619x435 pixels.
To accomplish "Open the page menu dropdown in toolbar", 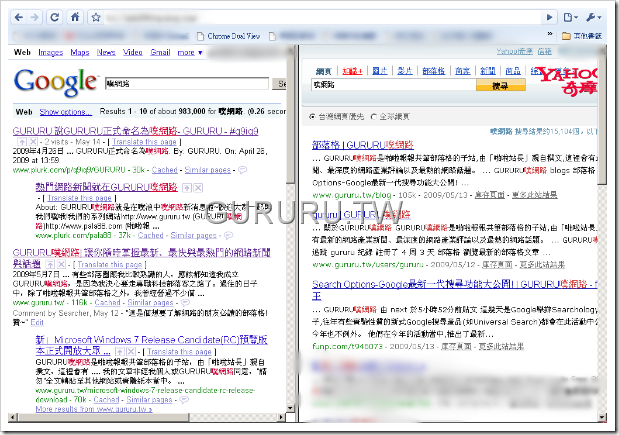I will point(571,17).
